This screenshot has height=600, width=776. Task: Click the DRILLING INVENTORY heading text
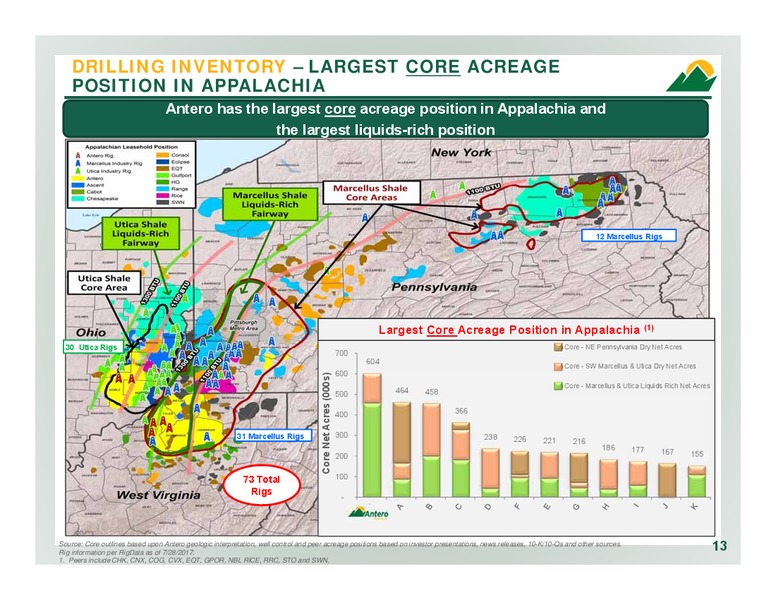point(179,66)
